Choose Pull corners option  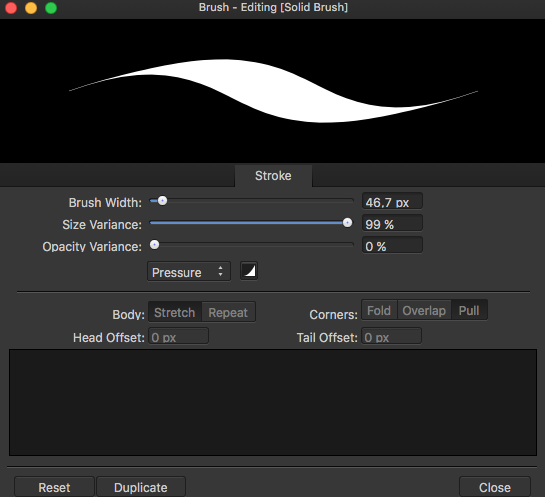tap(469, 310)
